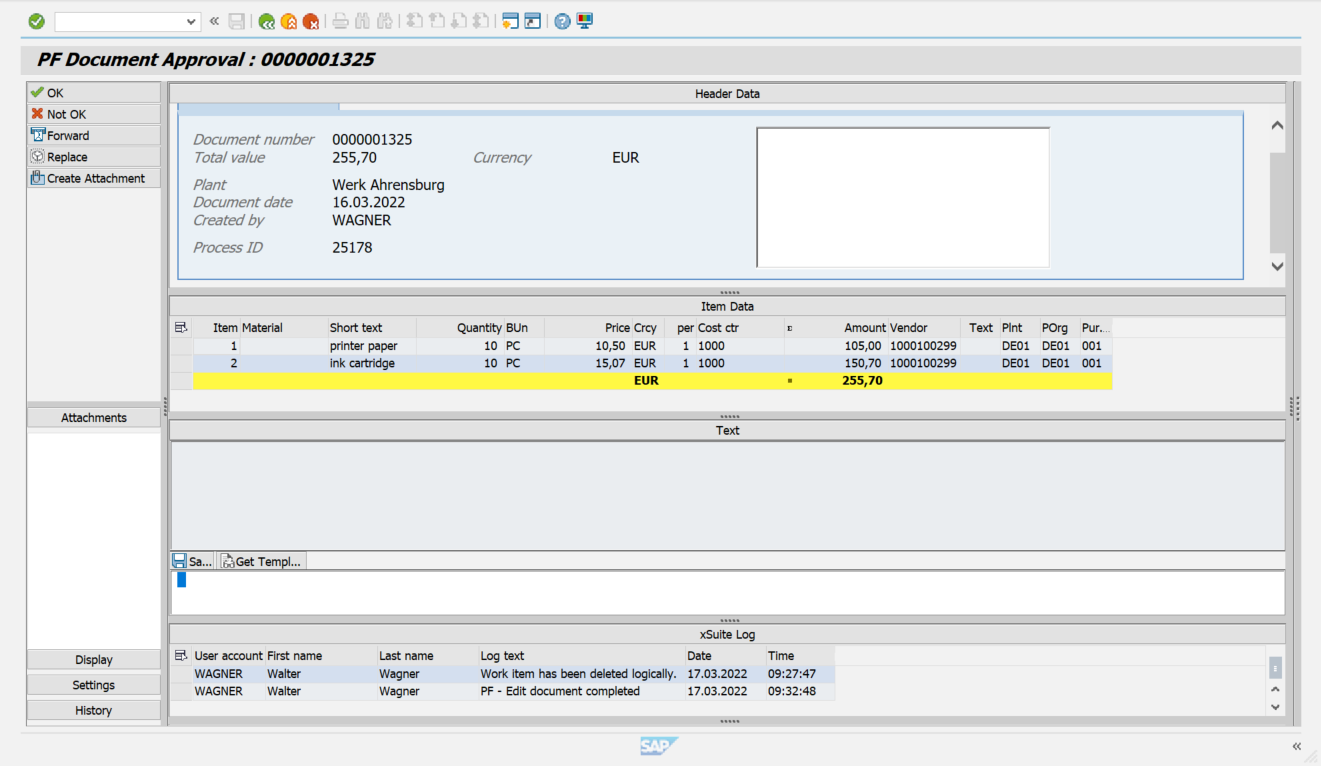Click the layout icon in xSuite Log
The width and height of the screenshot is (1321, 766).
(183, 655)
